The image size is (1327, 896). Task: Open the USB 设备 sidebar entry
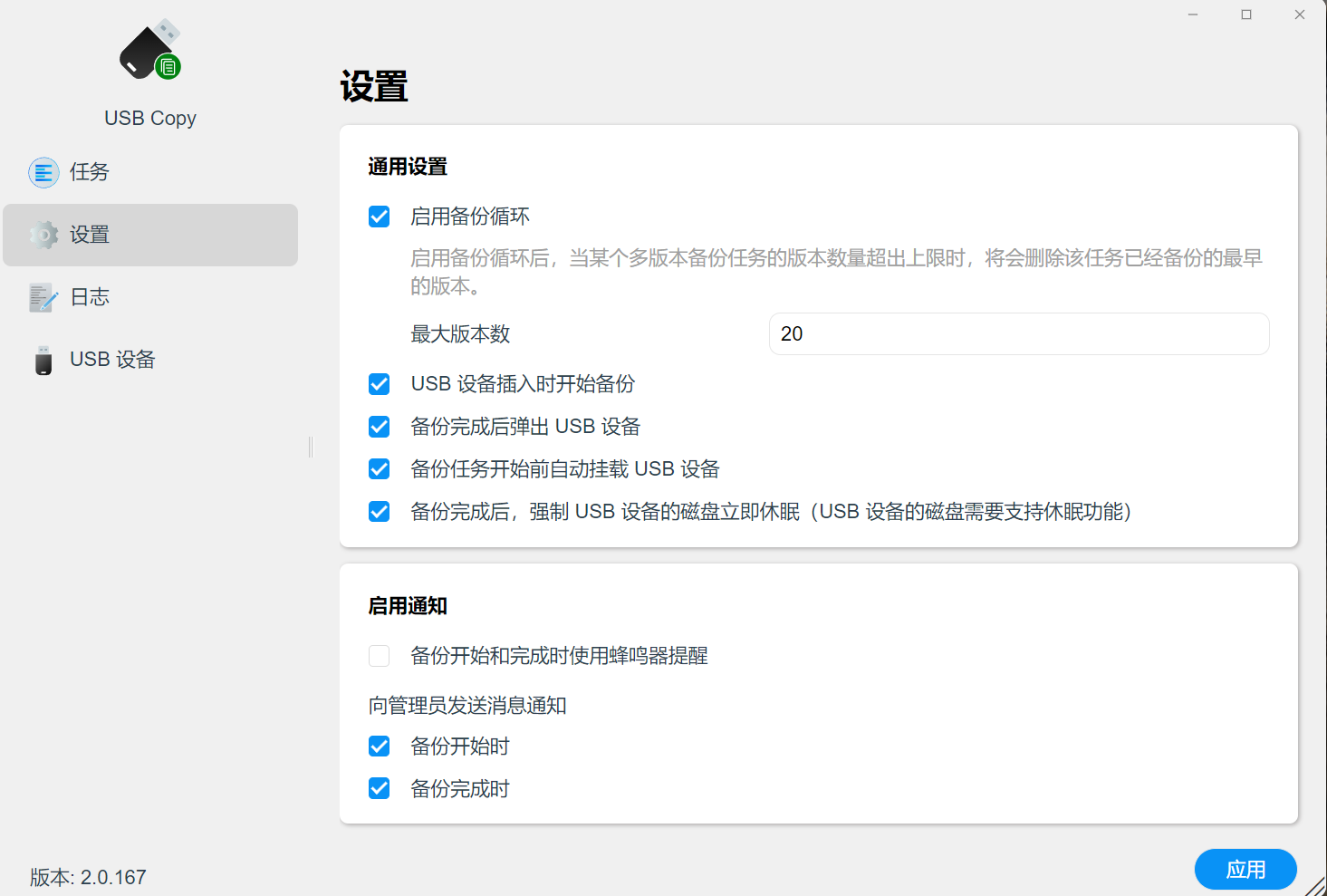[150, 360]
